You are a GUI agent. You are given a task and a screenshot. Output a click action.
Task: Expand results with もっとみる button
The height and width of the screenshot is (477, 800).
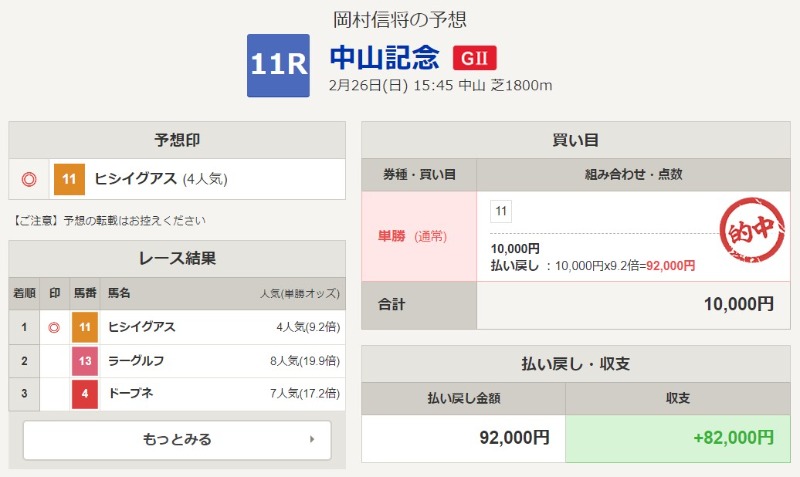tap(177, 439)
